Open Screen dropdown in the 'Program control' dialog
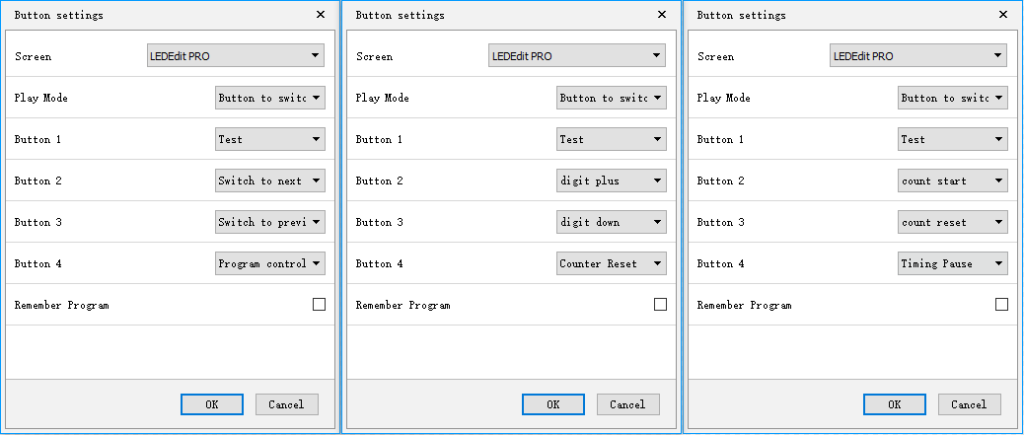This screenshot has width=1024, height=435. 236,56
